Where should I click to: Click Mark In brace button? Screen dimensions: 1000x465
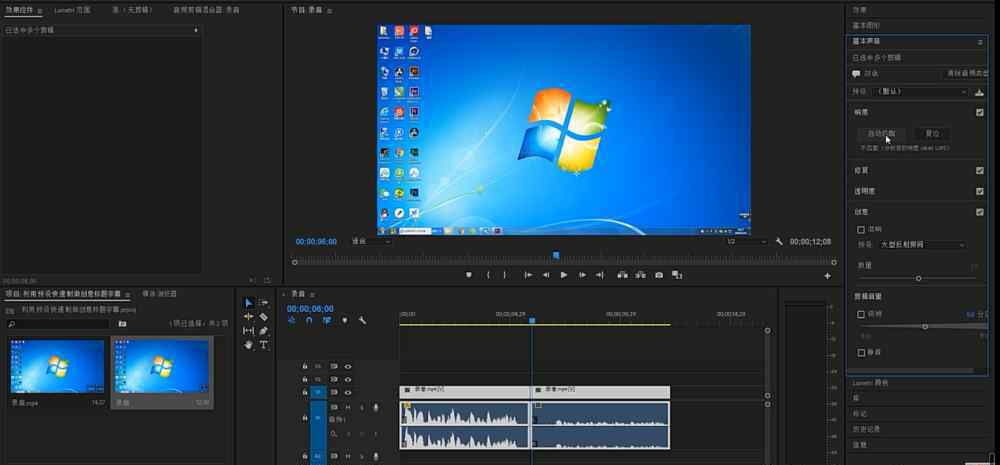click(x=488, y=275)
